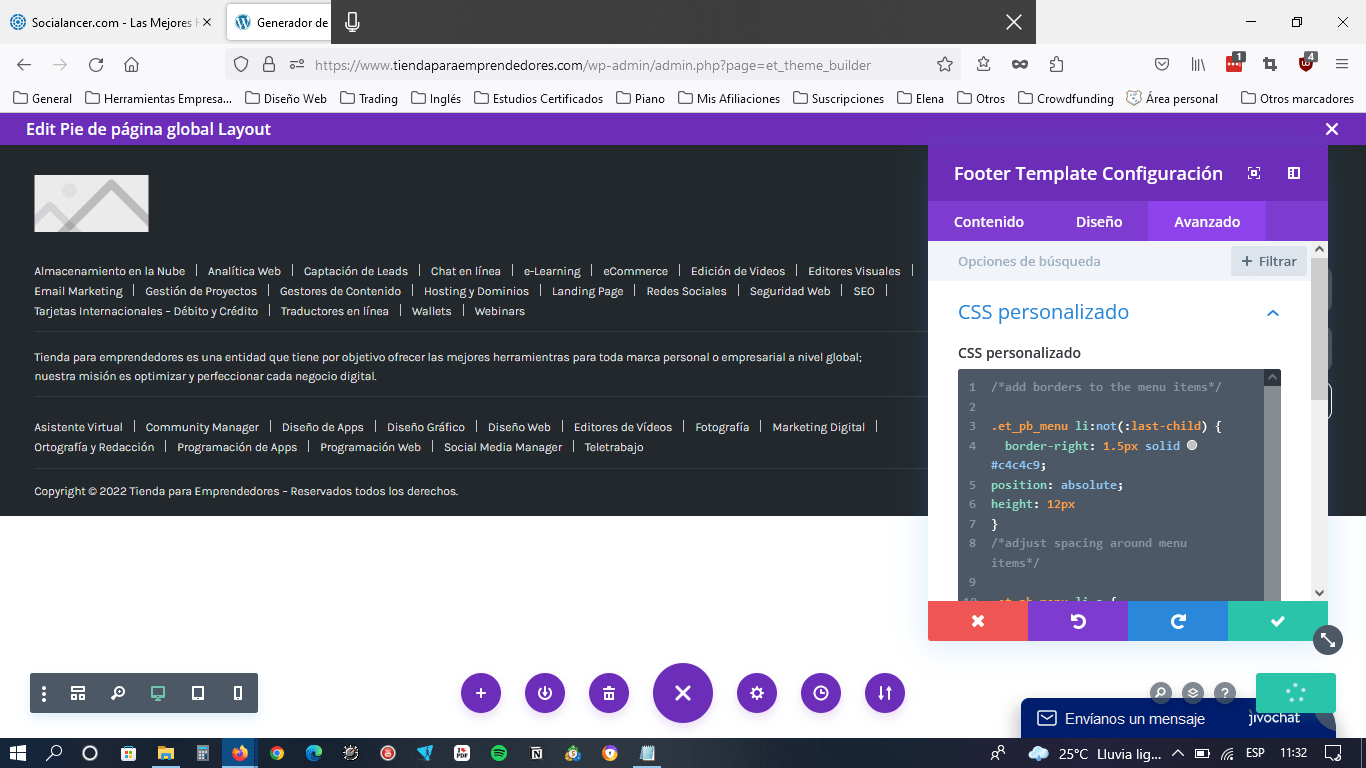Screen dimensions: 1366x768
Task: Click the Filtrar button
Action: pyautogui.click(x=1269, y=261)
